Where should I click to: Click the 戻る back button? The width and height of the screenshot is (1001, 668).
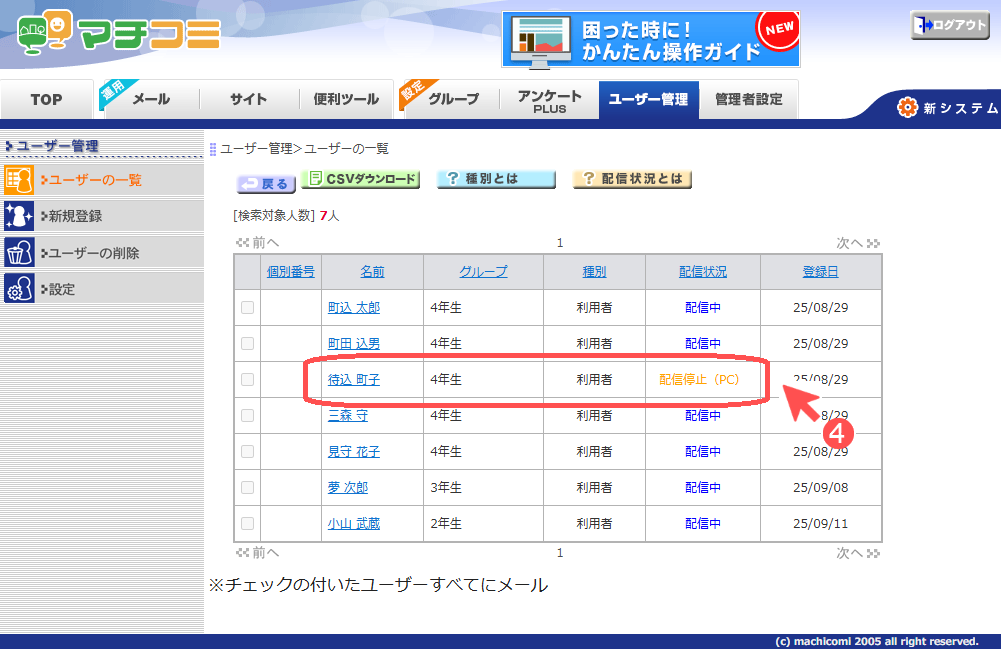click(265, 184)
